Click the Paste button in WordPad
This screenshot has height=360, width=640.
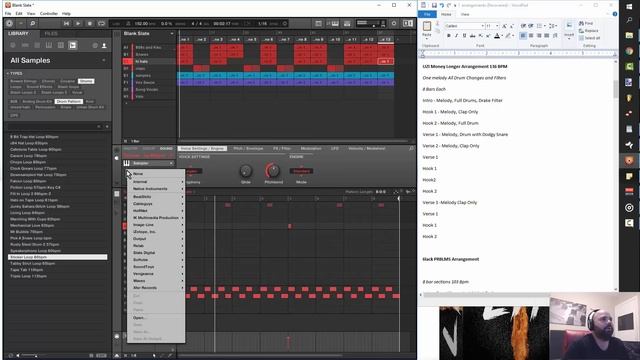tap(427, 29)
